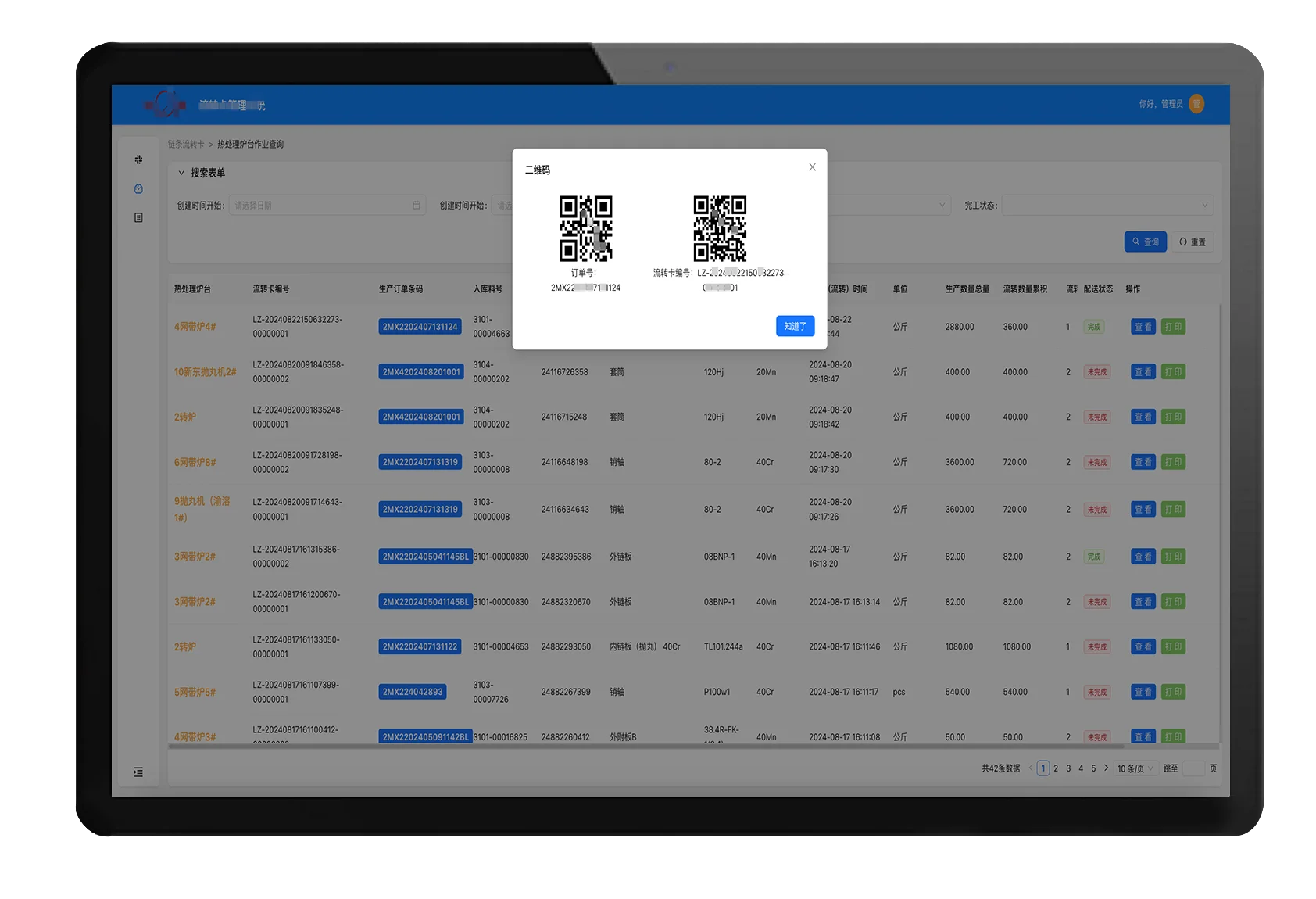
Task: Click the 完成 status tag in the first row
Action: [1094, 327]
